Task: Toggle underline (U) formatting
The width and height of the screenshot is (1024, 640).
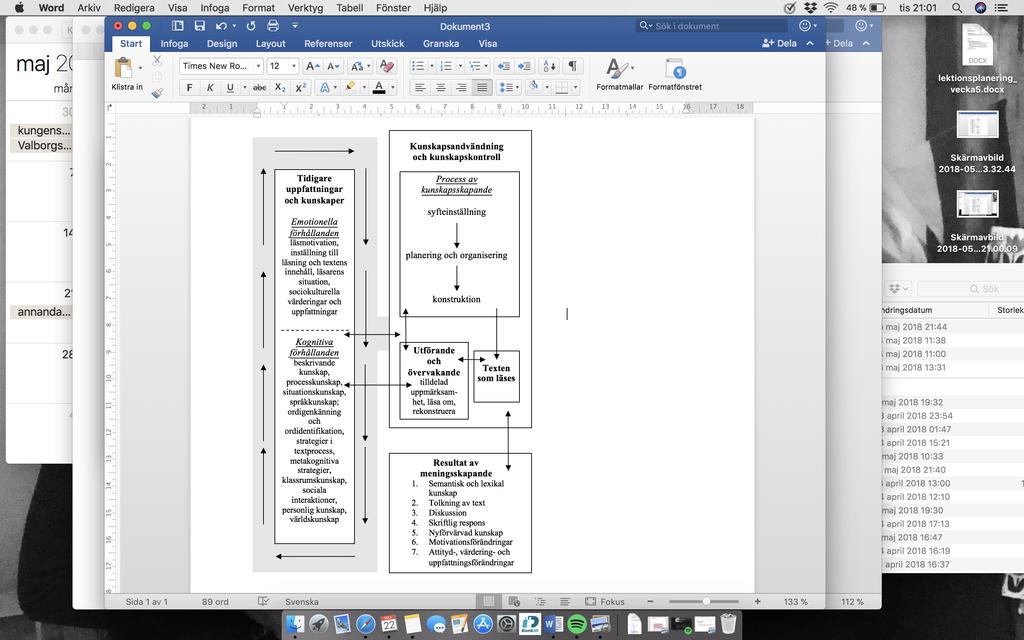Action: click(x=230, y=88)
